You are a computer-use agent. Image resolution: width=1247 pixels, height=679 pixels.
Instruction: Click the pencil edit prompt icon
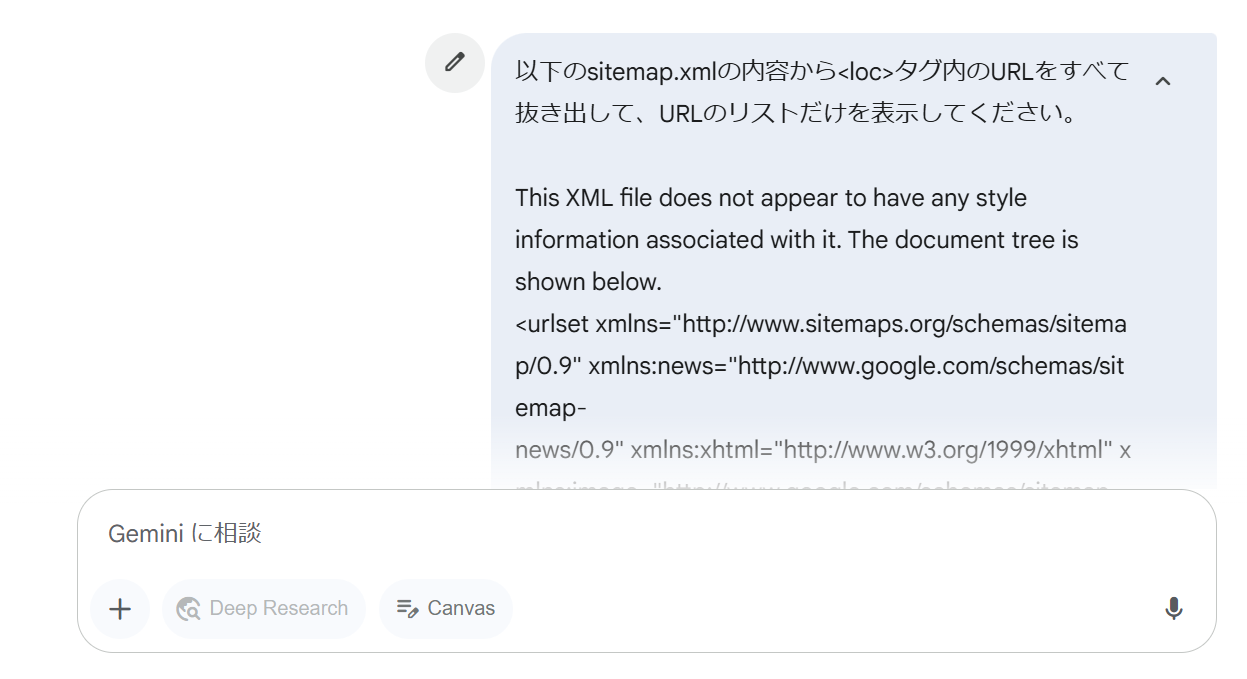[455, 63]
